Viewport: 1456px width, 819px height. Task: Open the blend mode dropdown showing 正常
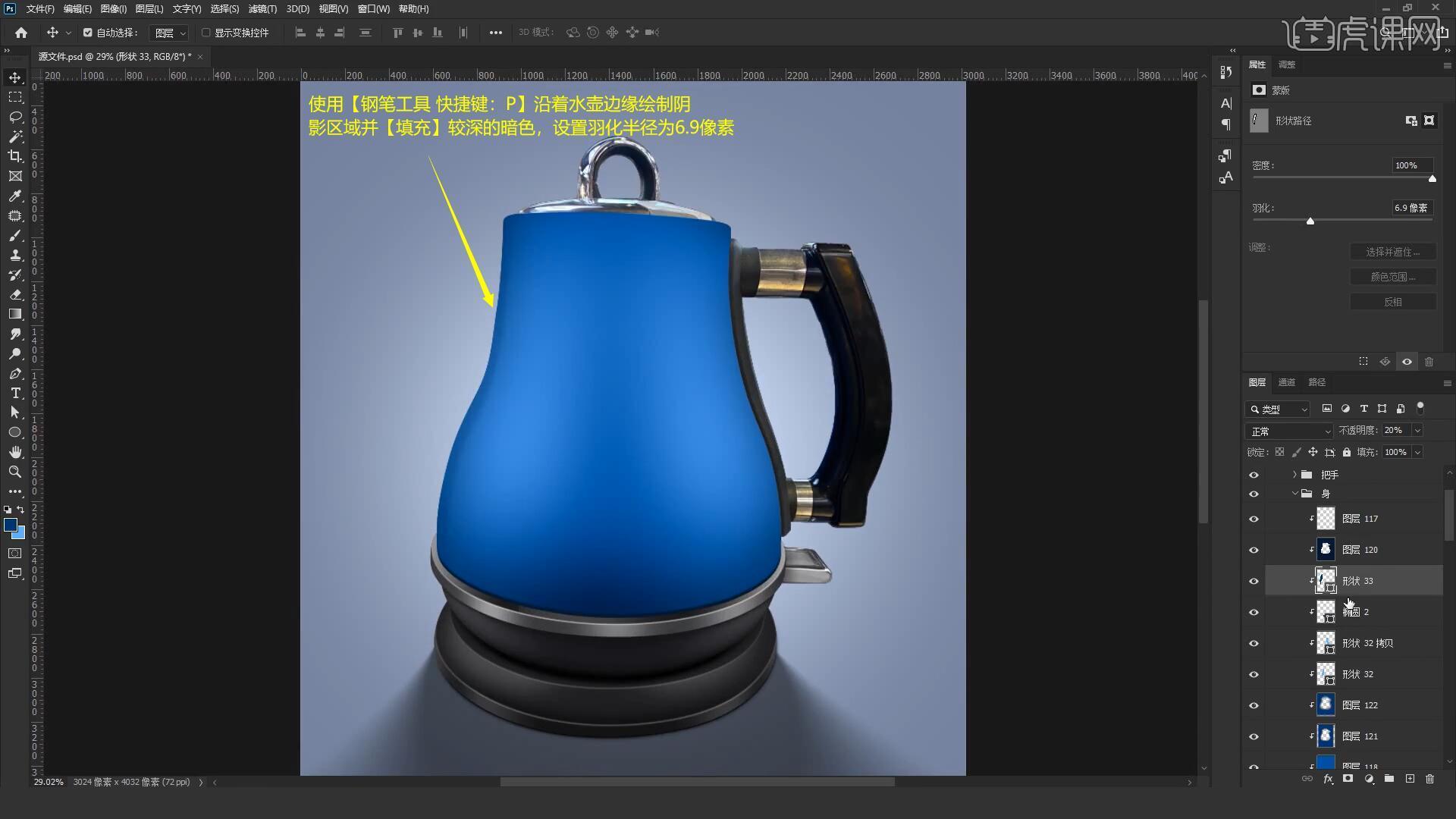(1288, 431)
